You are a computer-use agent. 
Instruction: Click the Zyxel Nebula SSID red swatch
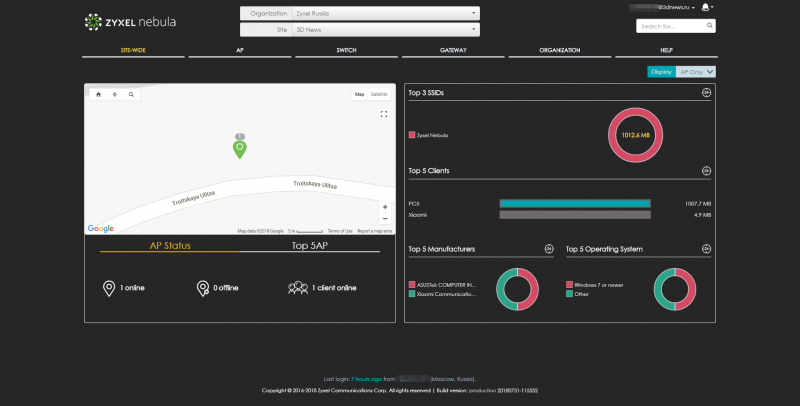tap(412, 135)
